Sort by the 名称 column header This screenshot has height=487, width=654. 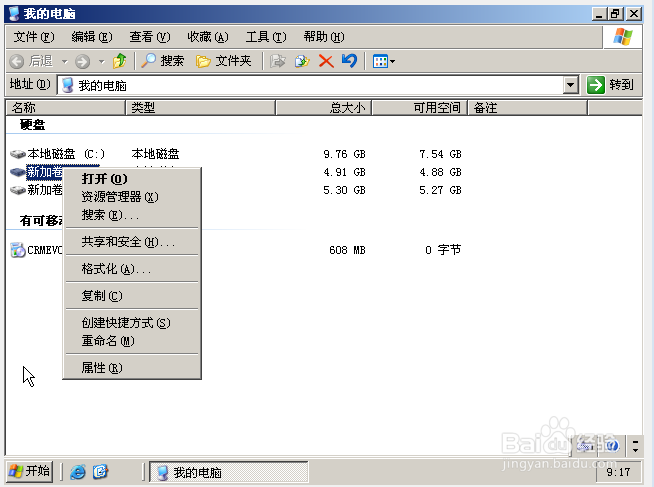(x=65, y=108)
